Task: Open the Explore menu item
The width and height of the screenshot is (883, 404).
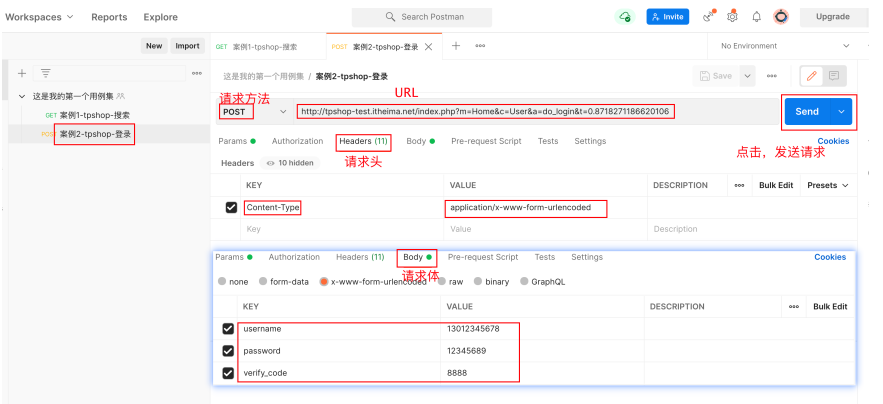Action: point(160,17)
